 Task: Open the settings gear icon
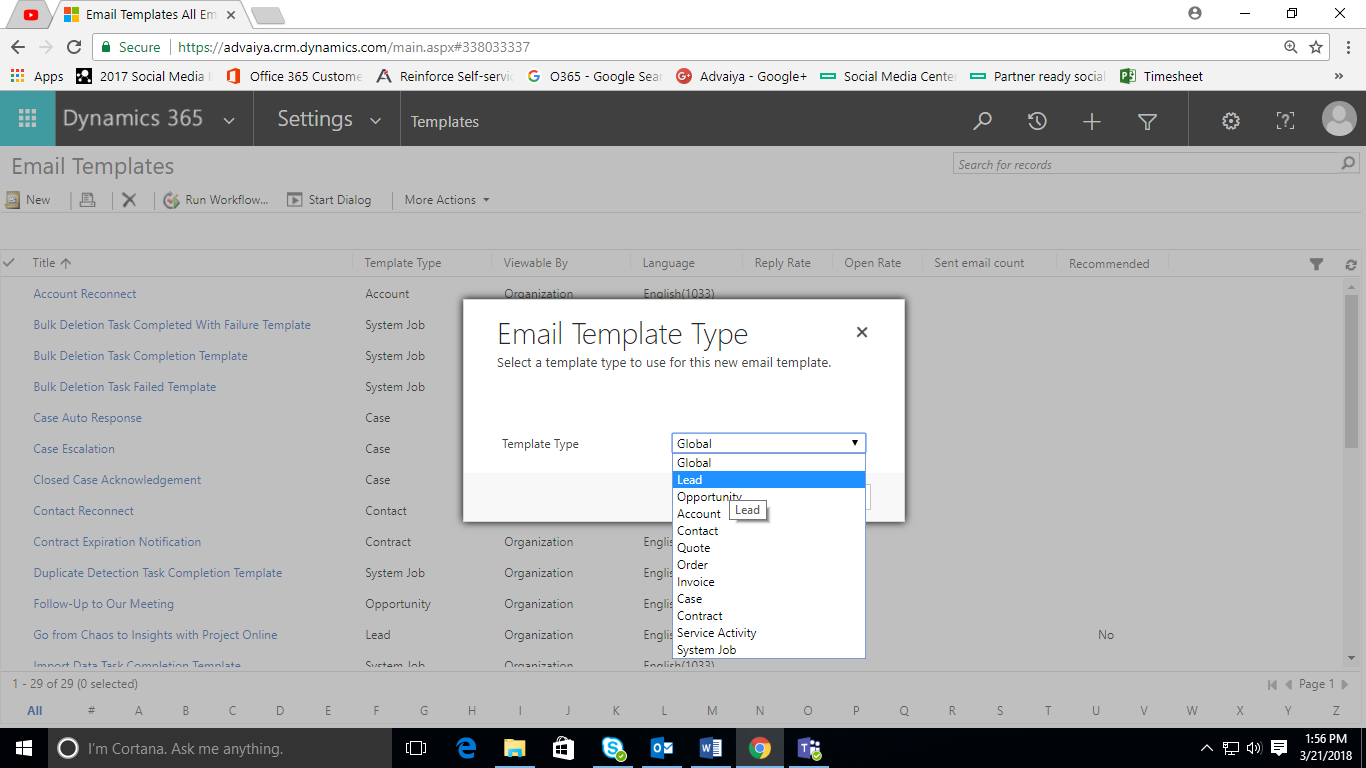click(x=1231, y=121)
